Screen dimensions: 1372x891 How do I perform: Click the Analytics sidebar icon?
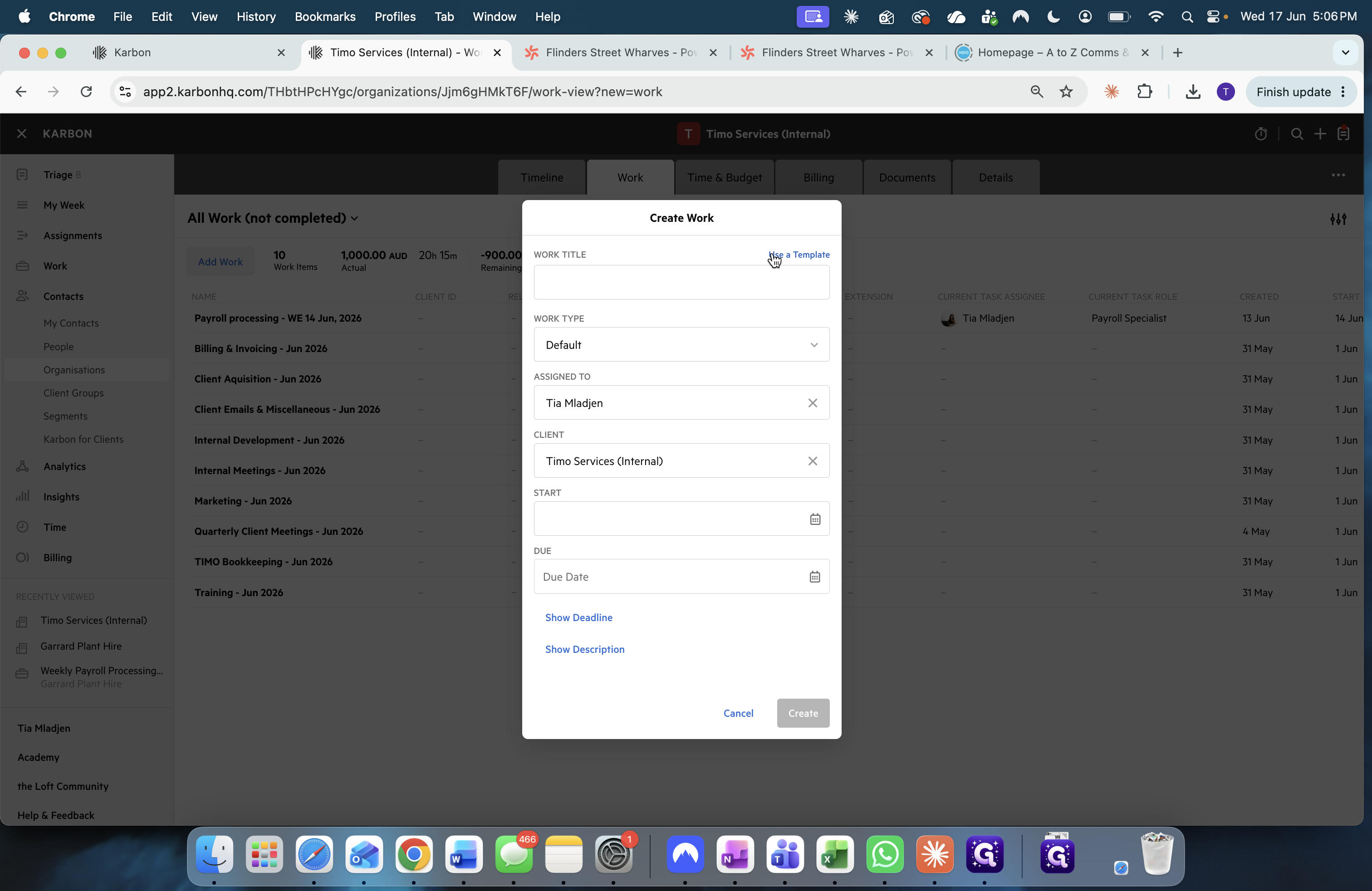[23, 466]
